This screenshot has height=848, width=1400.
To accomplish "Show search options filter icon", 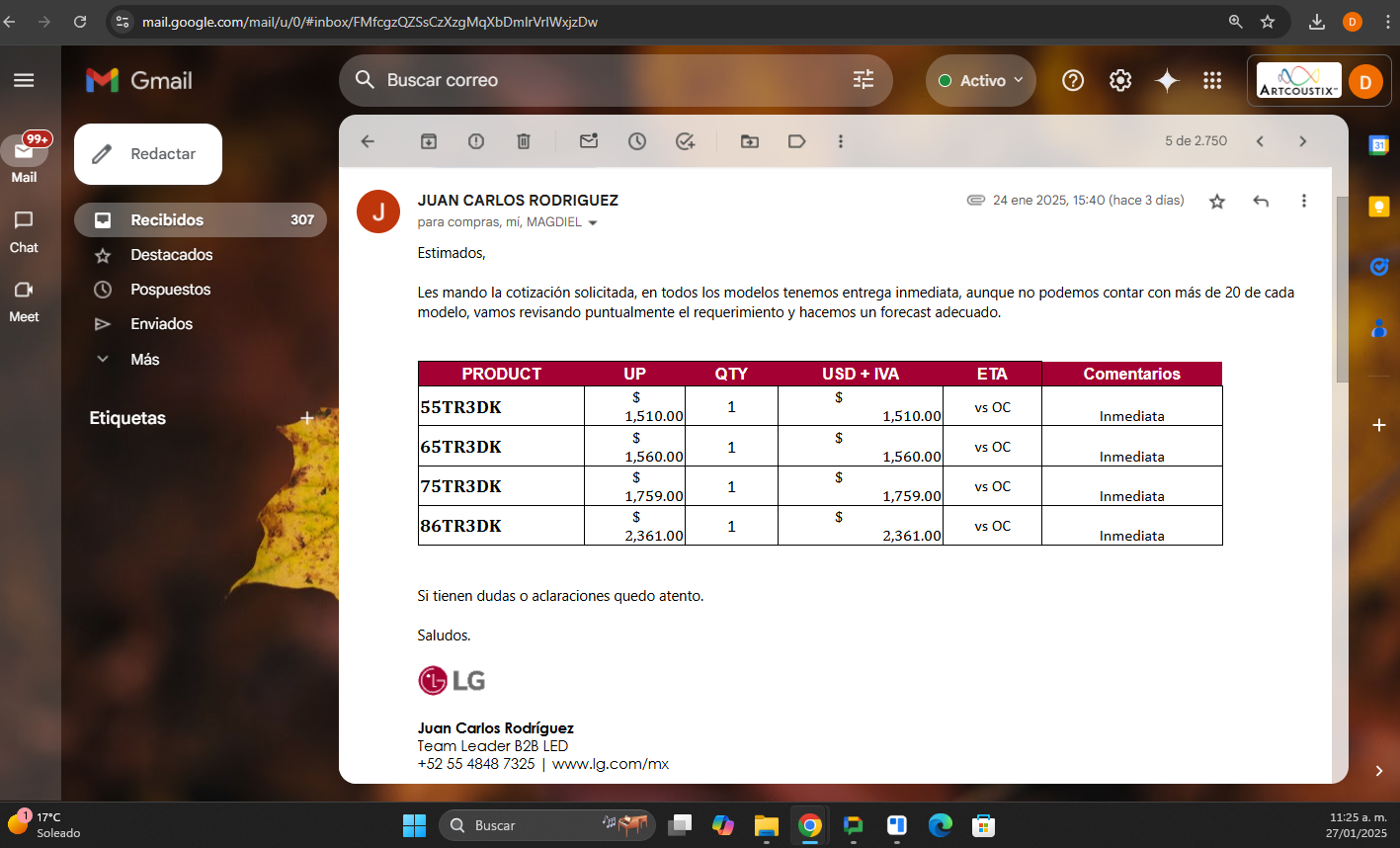I will (864, 80).
